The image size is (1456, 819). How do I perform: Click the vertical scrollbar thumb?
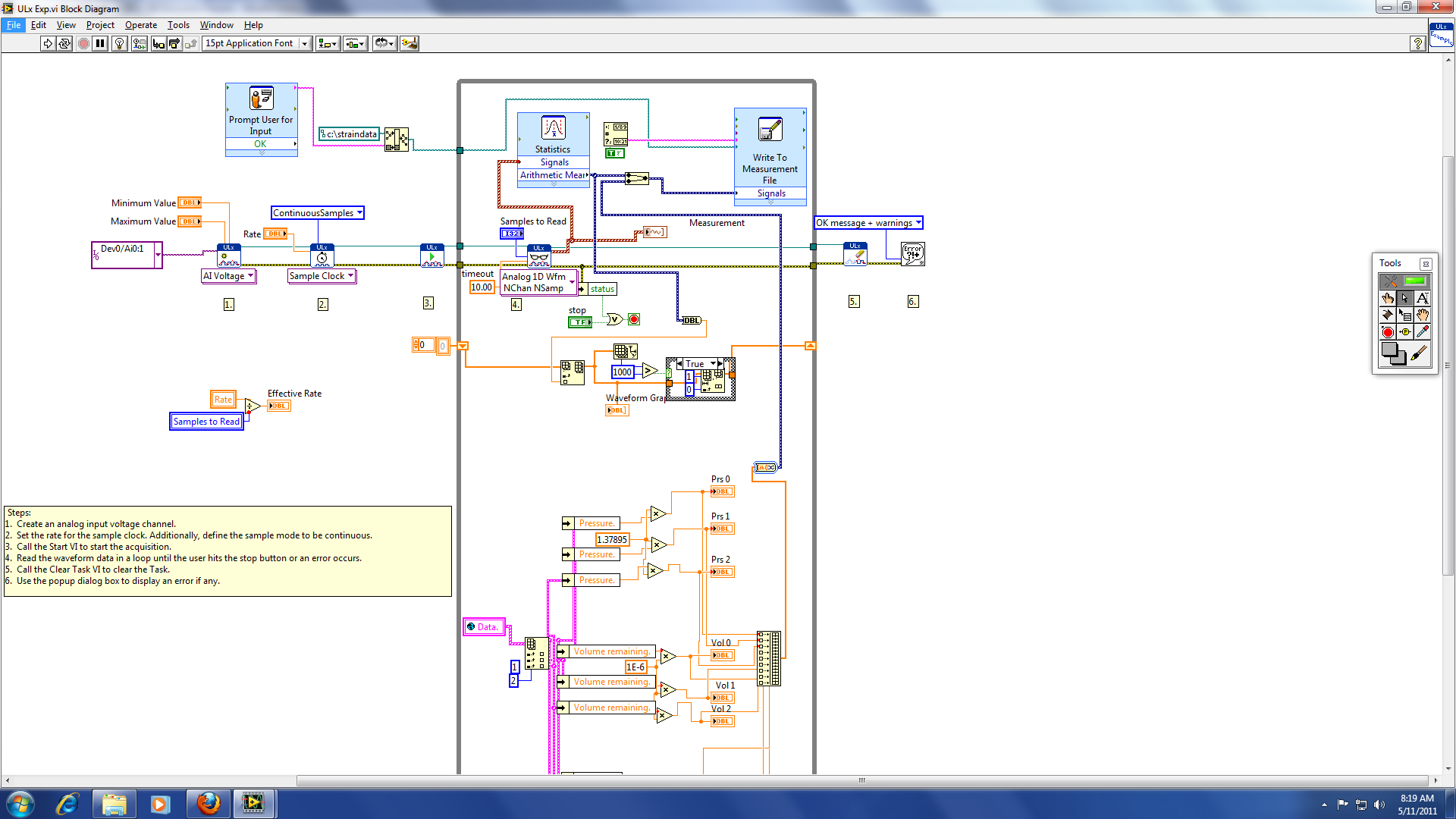tap(1448, 366)
